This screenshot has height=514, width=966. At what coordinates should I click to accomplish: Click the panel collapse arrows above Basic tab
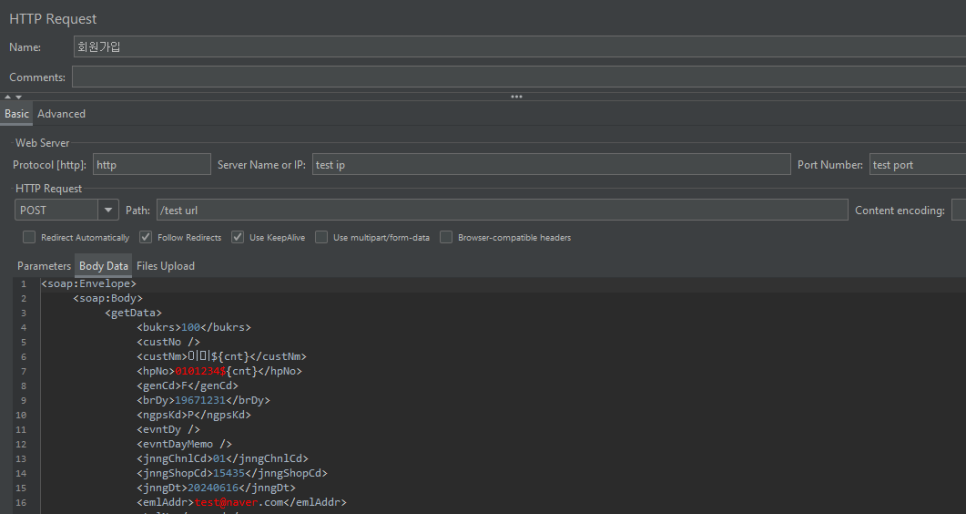click(13, 97)
